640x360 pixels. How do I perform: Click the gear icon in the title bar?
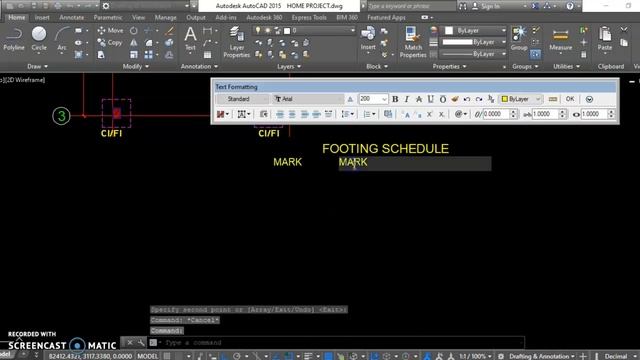click(x=106, y=6)
